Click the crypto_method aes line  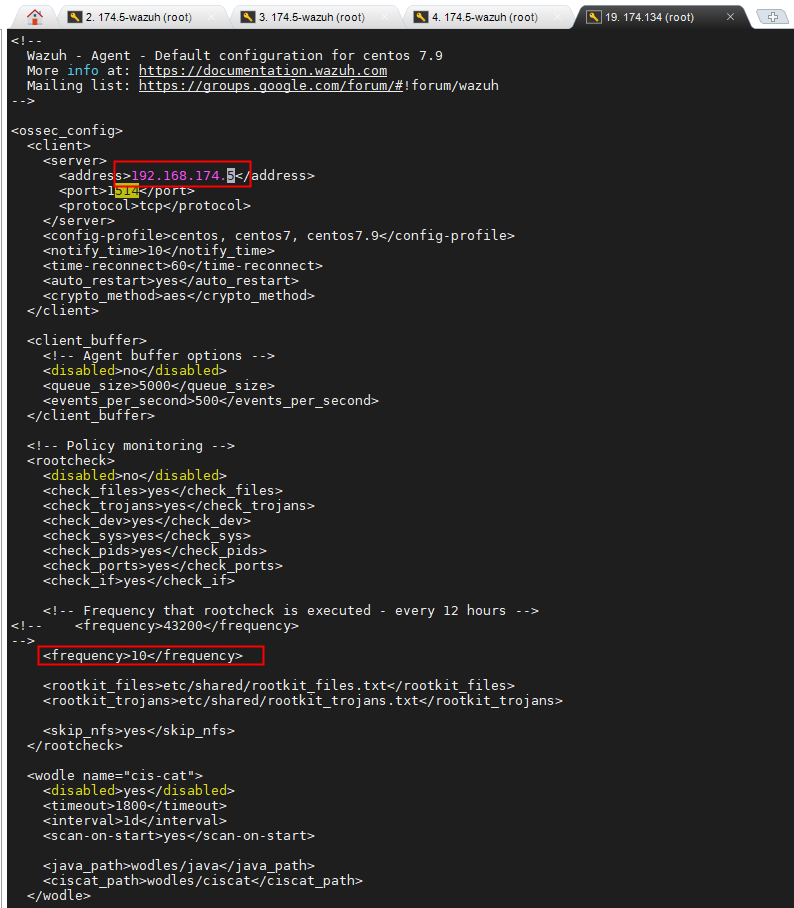click(x=179, y=296)
